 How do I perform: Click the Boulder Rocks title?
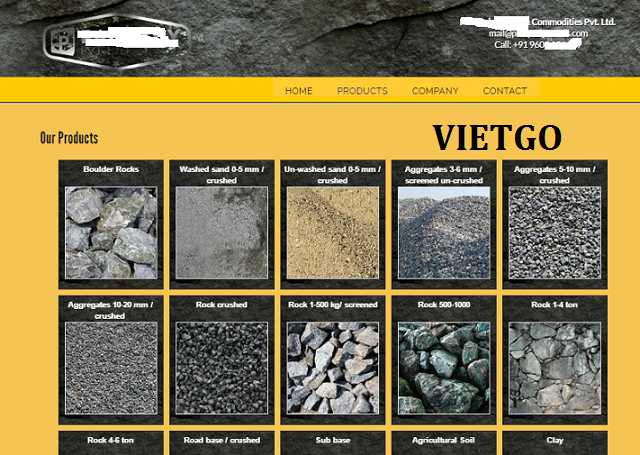[111, 169]
